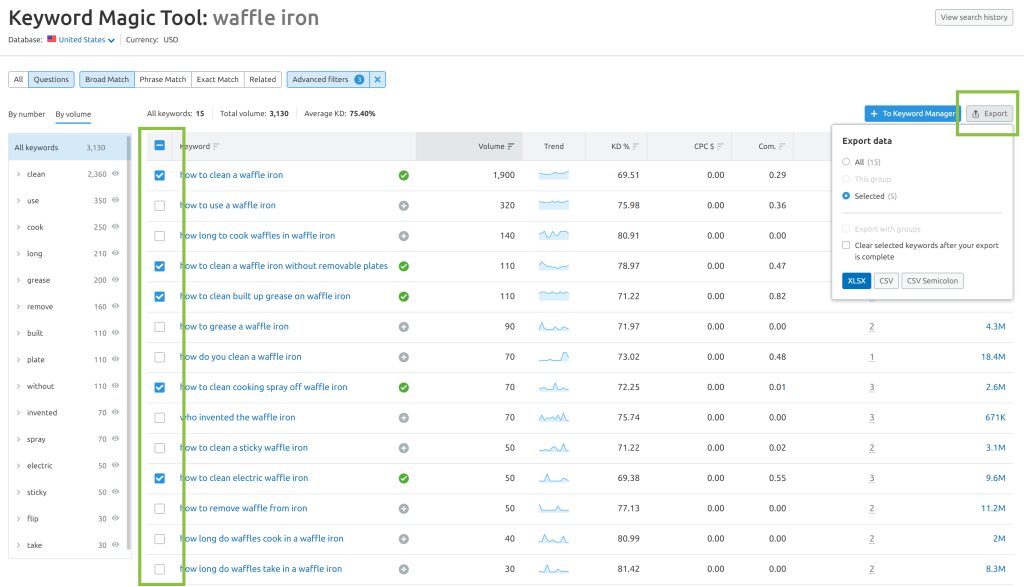The image size is (1024, 587).
Task: Open the United States database dropdown
Action: (x=86, y=40)
